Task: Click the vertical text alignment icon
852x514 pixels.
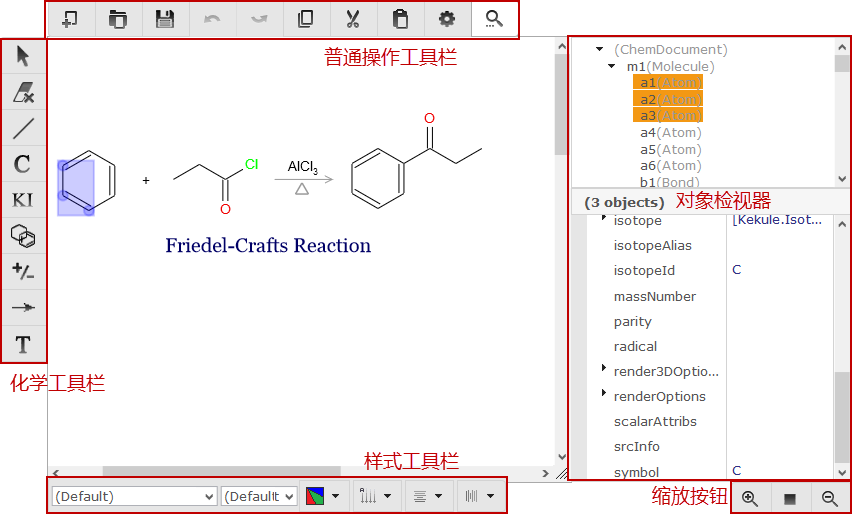Action: pyautogui.click(x=471, y=496)
